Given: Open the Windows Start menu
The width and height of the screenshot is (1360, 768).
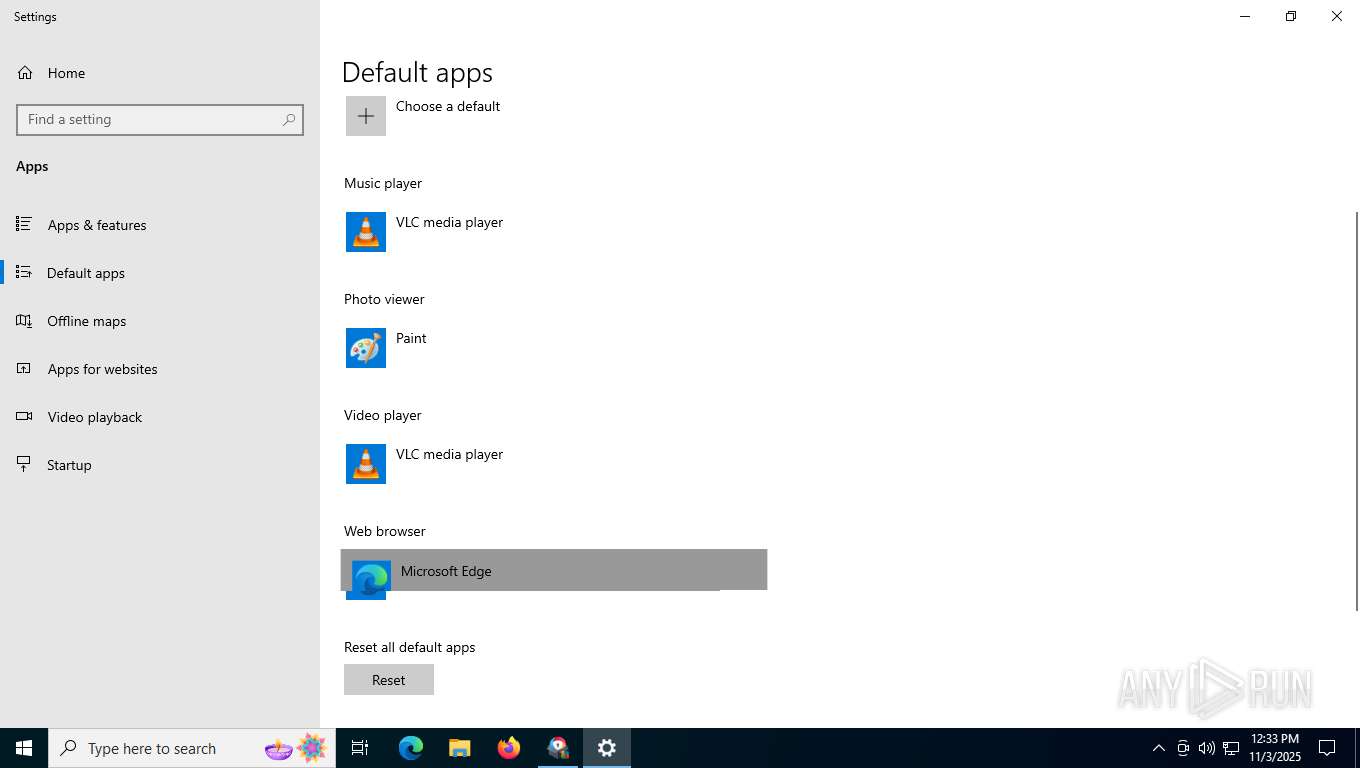Looking at the screenshot, I should coord(24,748).
